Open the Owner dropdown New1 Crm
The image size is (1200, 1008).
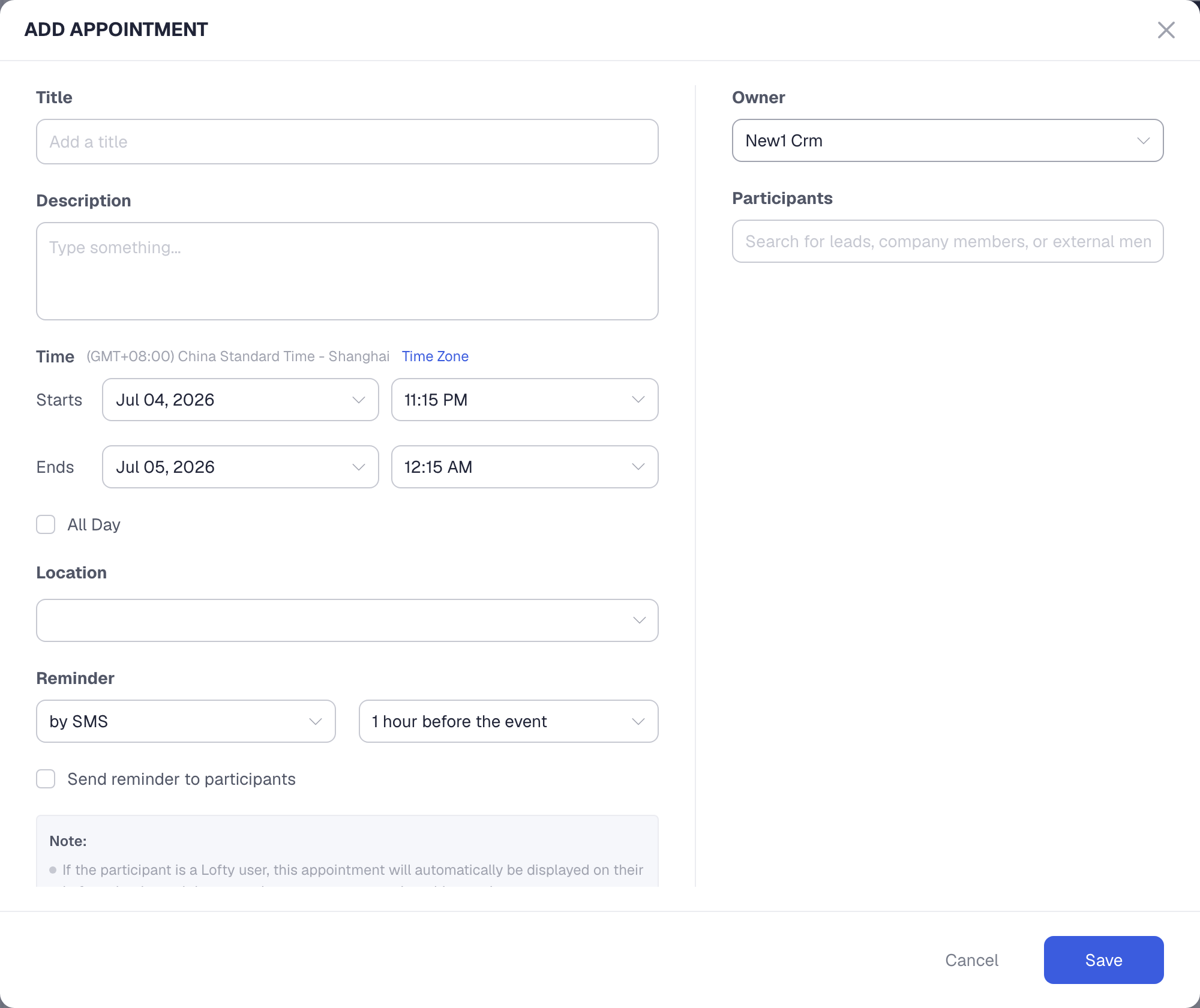click(948, 140)
